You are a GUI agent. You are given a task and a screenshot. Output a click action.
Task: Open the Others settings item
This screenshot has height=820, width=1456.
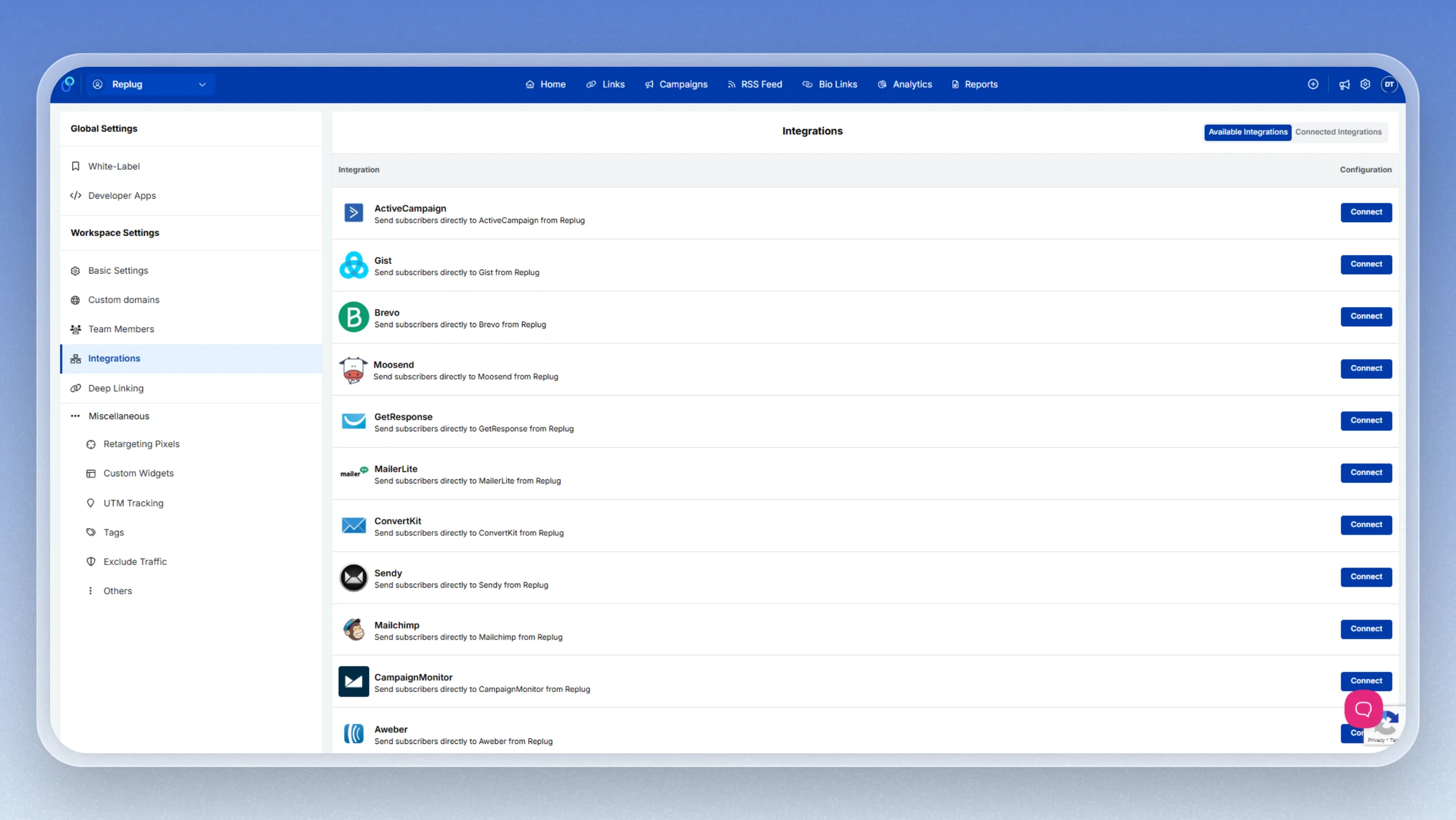point(117,591)
